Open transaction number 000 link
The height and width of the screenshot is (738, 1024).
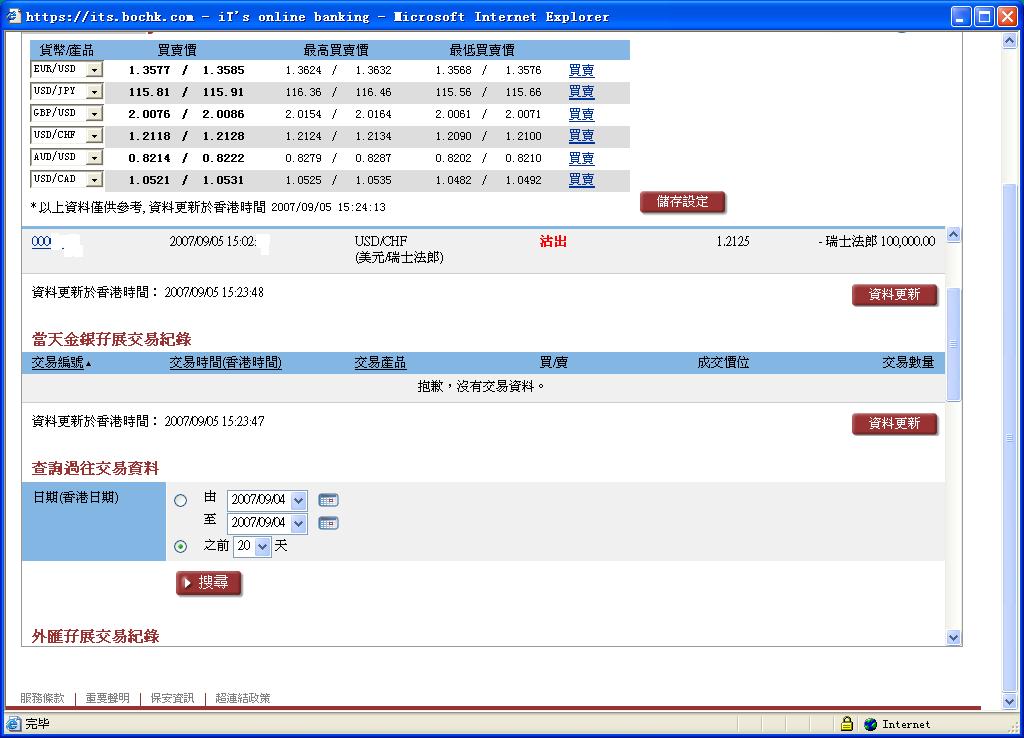(41, 241)
